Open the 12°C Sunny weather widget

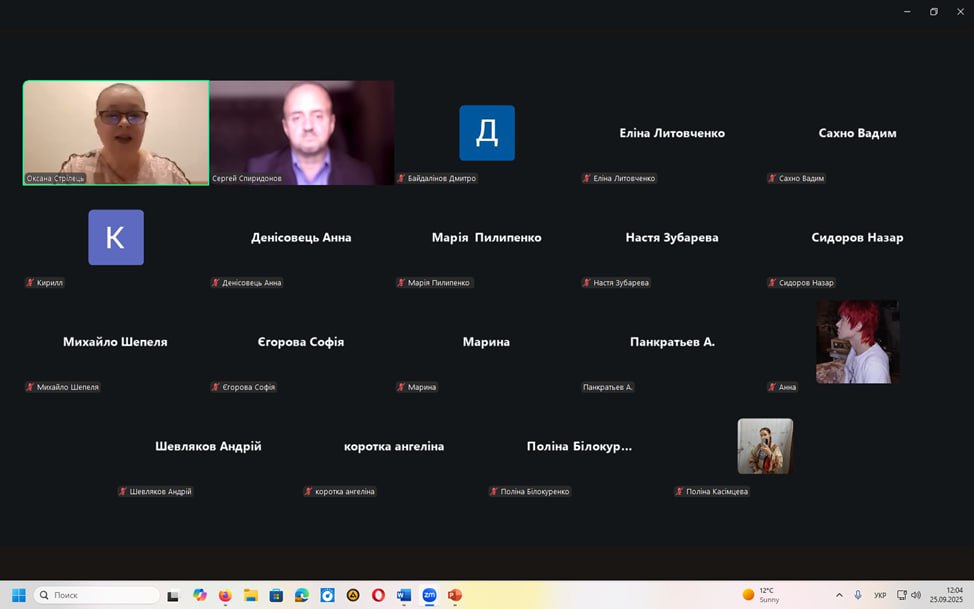pos(762,595)
